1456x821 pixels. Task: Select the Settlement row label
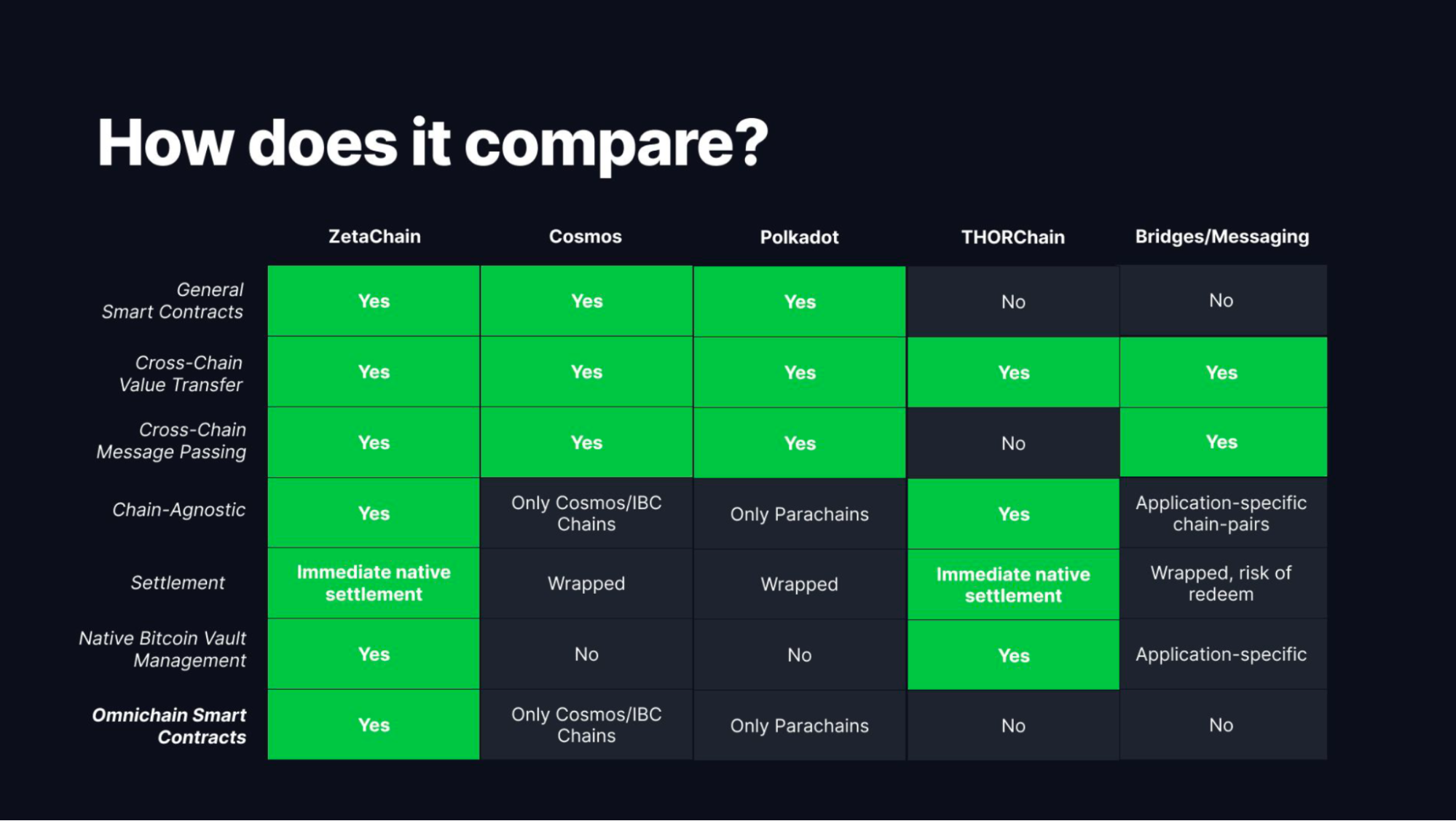click(178, 583)
